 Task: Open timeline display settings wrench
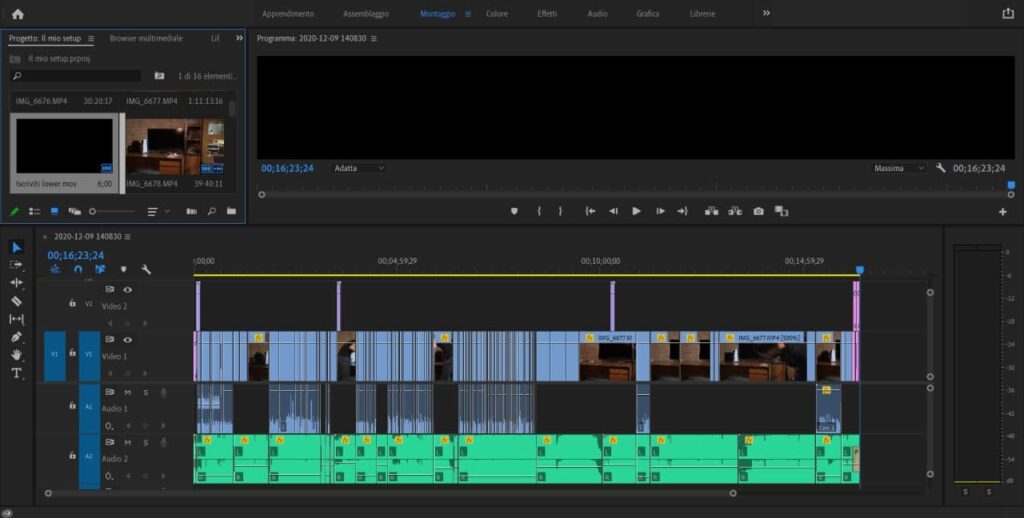146,269
